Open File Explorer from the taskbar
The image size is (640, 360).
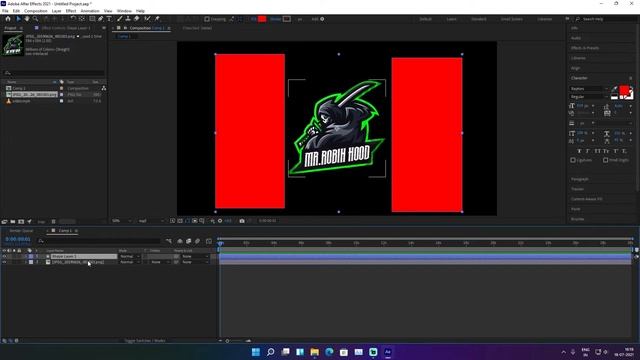tap(315, 352)
